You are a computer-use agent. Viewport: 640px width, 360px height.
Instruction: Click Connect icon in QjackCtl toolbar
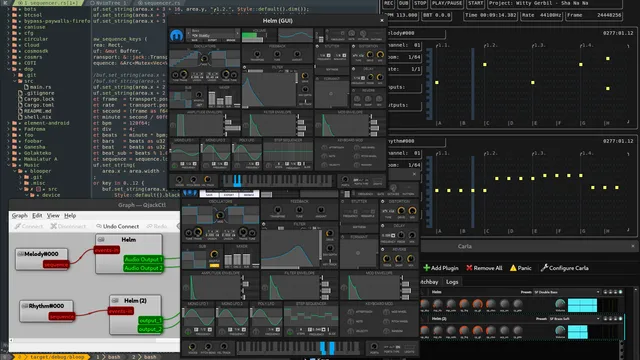18,226
